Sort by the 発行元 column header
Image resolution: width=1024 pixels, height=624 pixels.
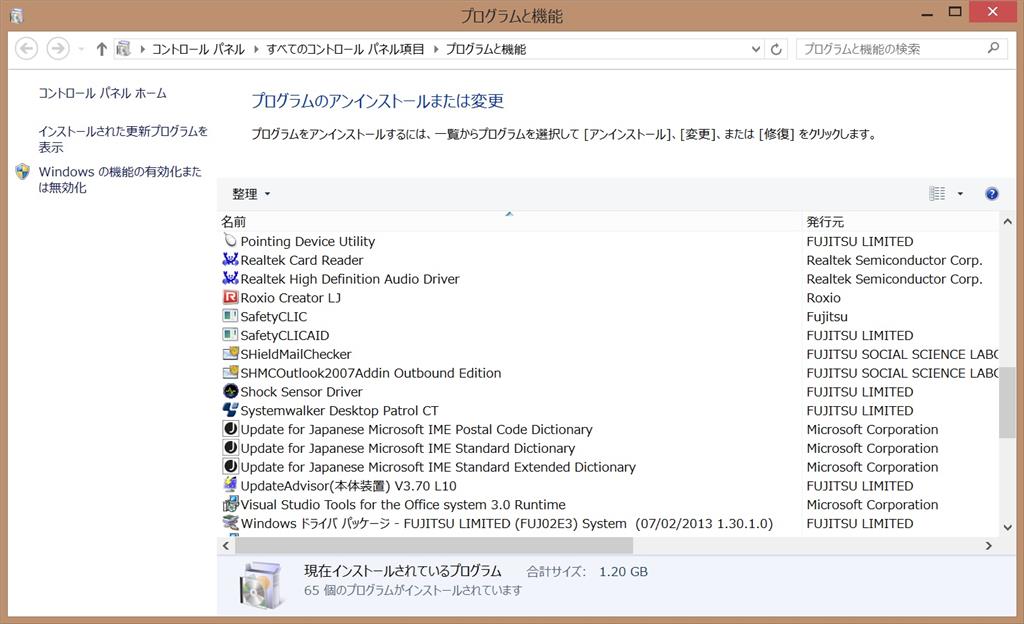pyautogui.click(x=900, y=222)
